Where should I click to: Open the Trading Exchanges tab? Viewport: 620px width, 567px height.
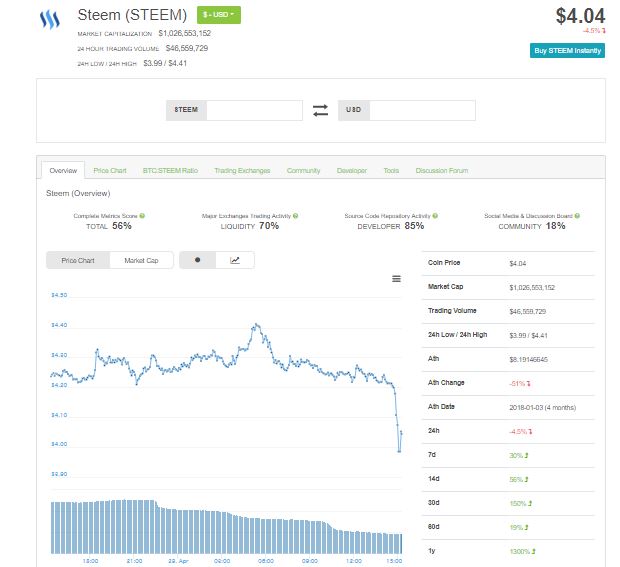point(242,171)
